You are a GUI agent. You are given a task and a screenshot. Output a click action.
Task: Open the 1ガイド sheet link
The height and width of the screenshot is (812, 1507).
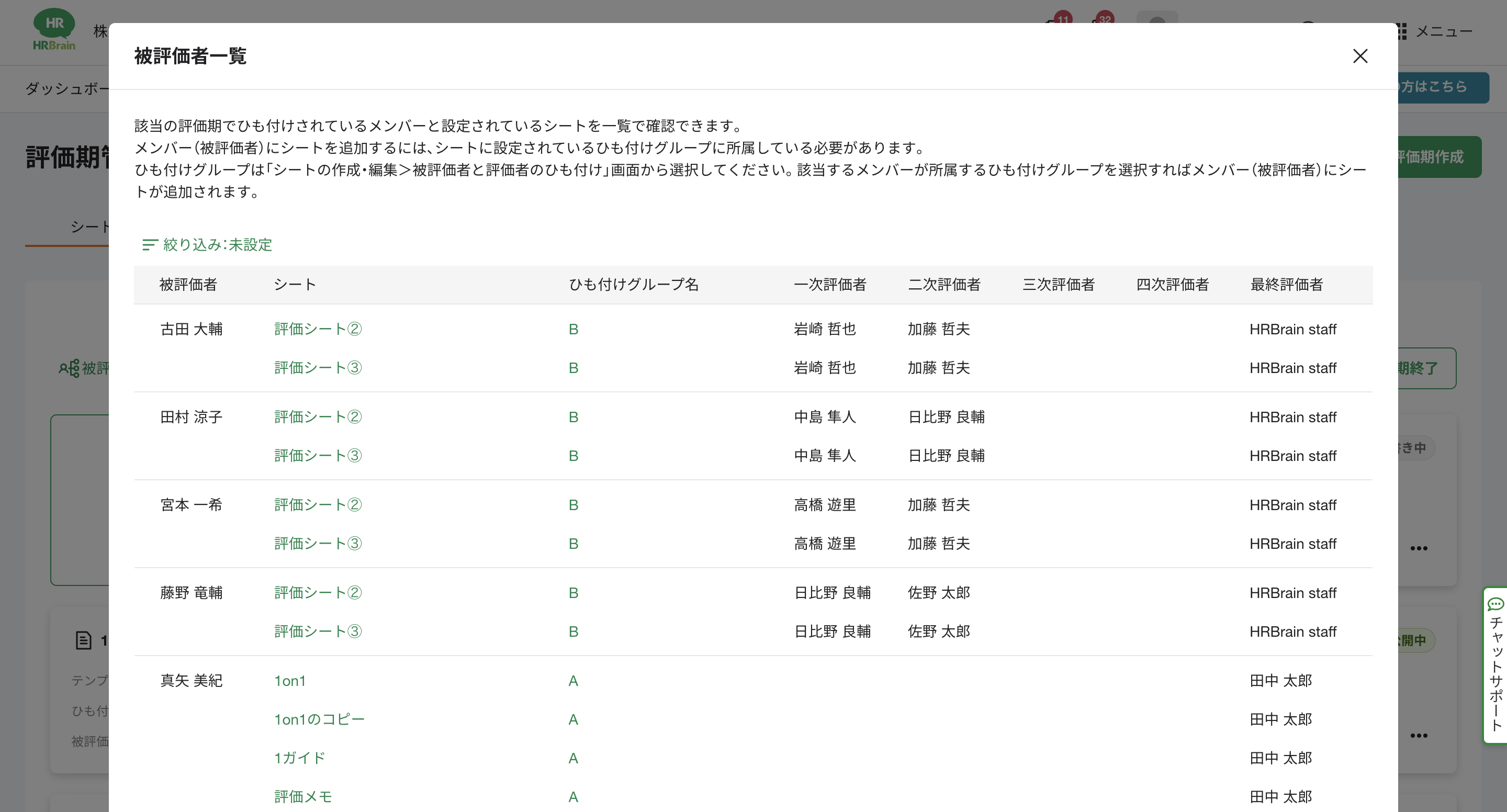coord(299,758)
